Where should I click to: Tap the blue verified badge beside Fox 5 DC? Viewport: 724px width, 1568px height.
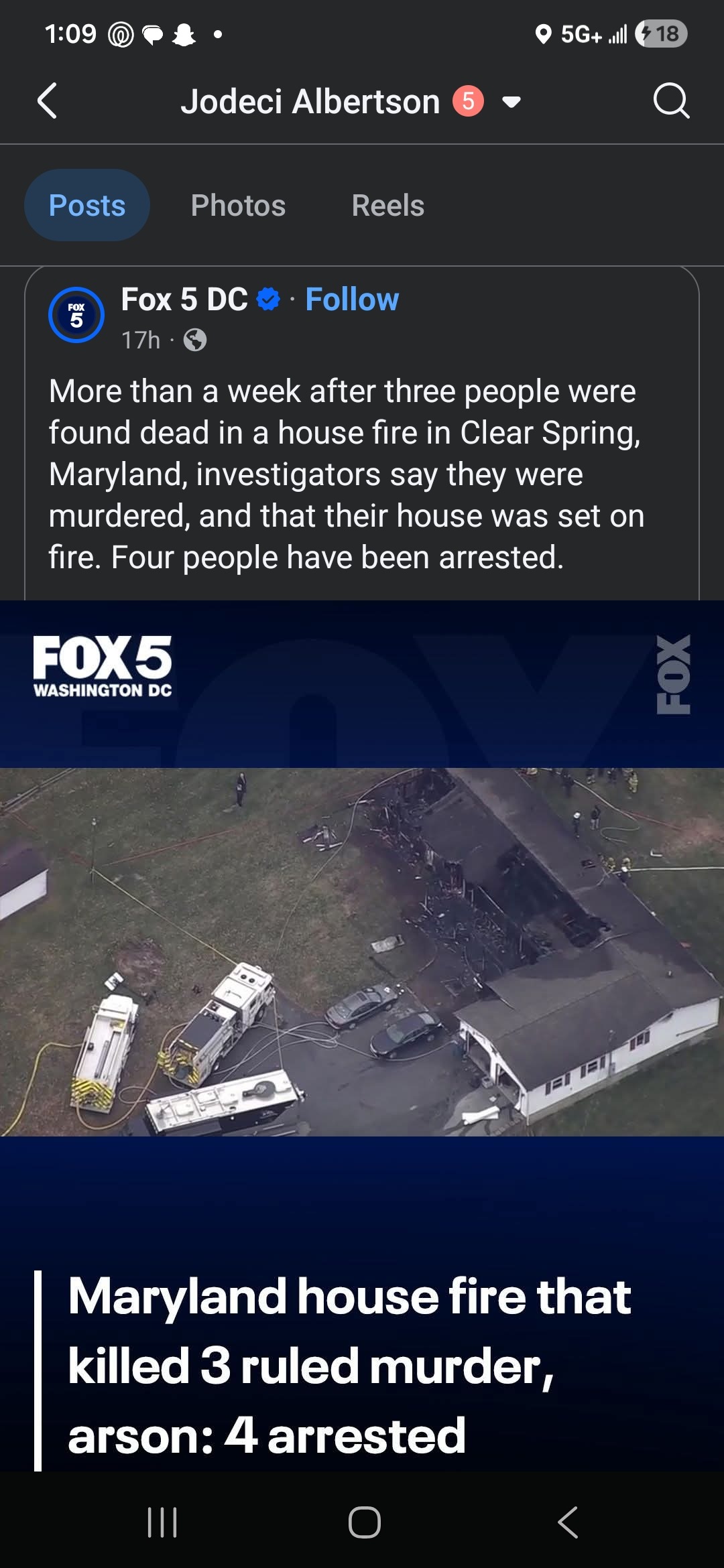point(268,299)
